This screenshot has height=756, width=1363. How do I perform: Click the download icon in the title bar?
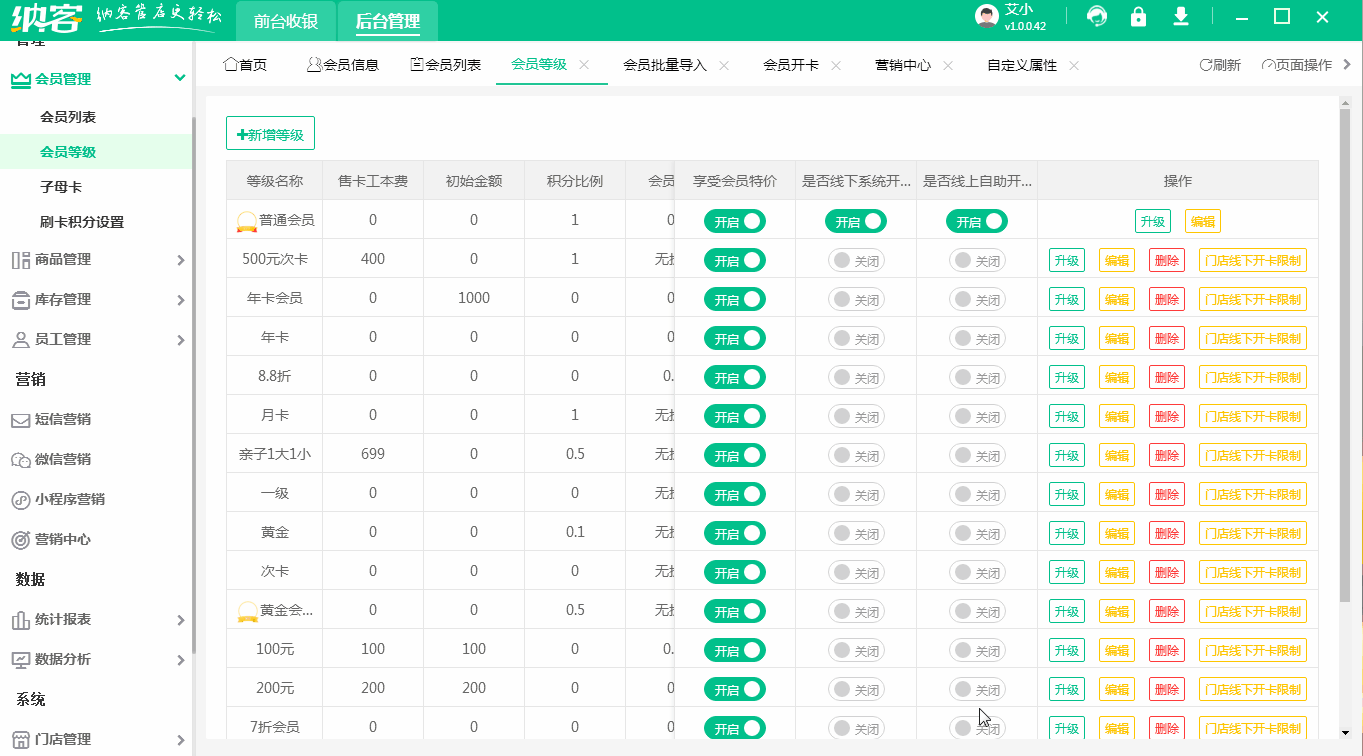point(1181,17)
